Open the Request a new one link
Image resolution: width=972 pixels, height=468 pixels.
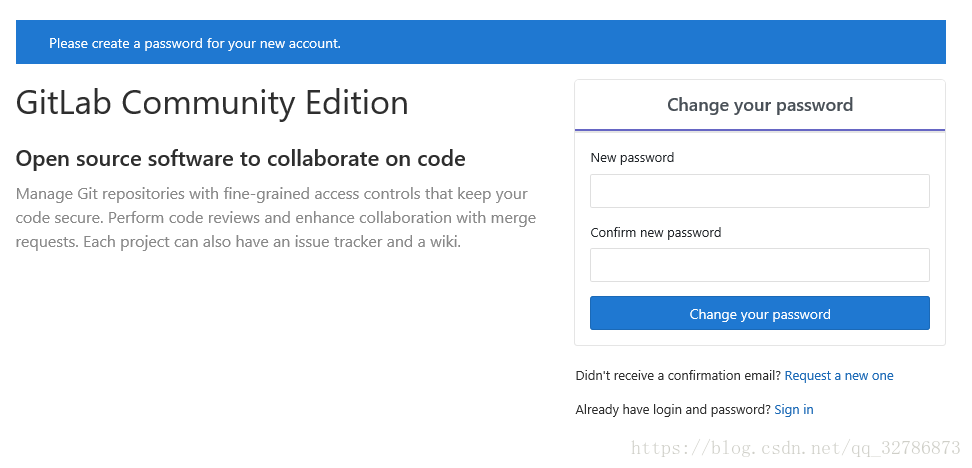tap(839, 376)
